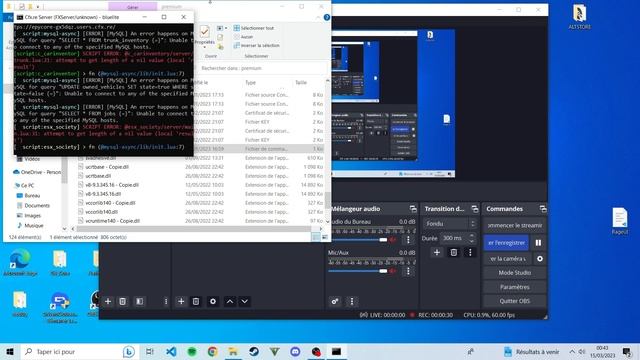
Task: Open Mic/Aux three-dot options menu
Action: point(408,271)
